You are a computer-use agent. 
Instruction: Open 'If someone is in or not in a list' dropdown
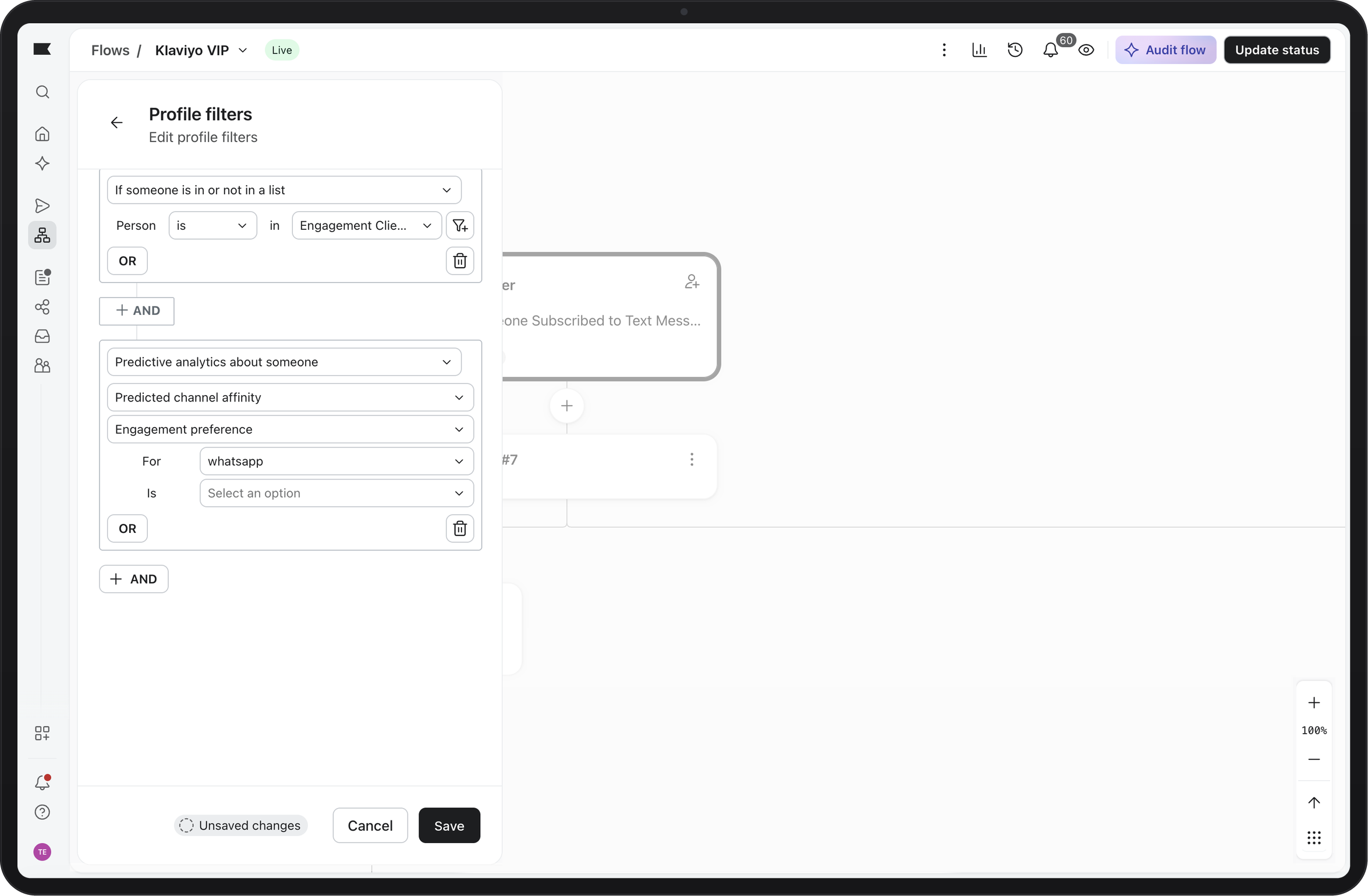tap(284, 190)
